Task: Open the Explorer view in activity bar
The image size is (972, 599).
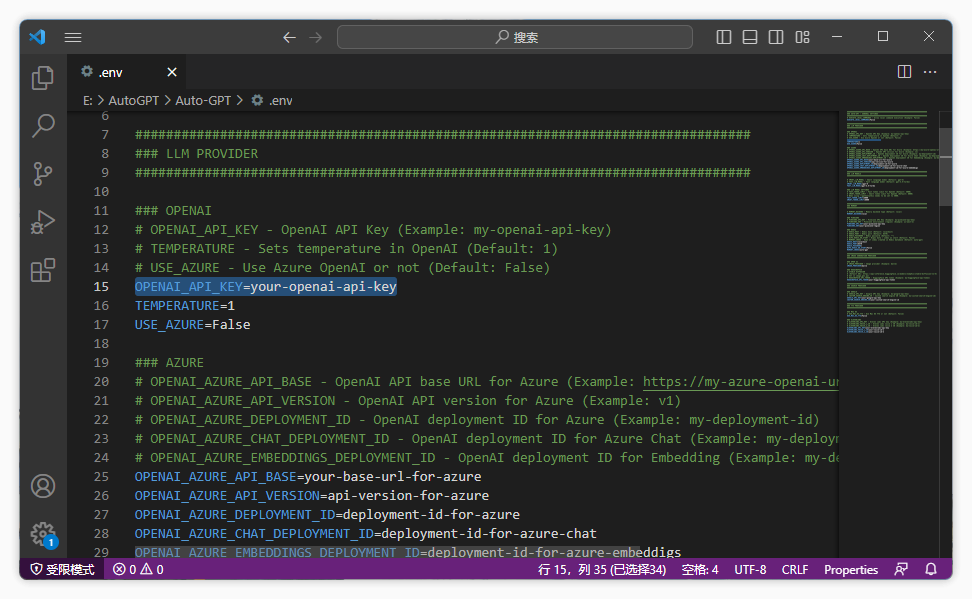Action: pos(43,78)
